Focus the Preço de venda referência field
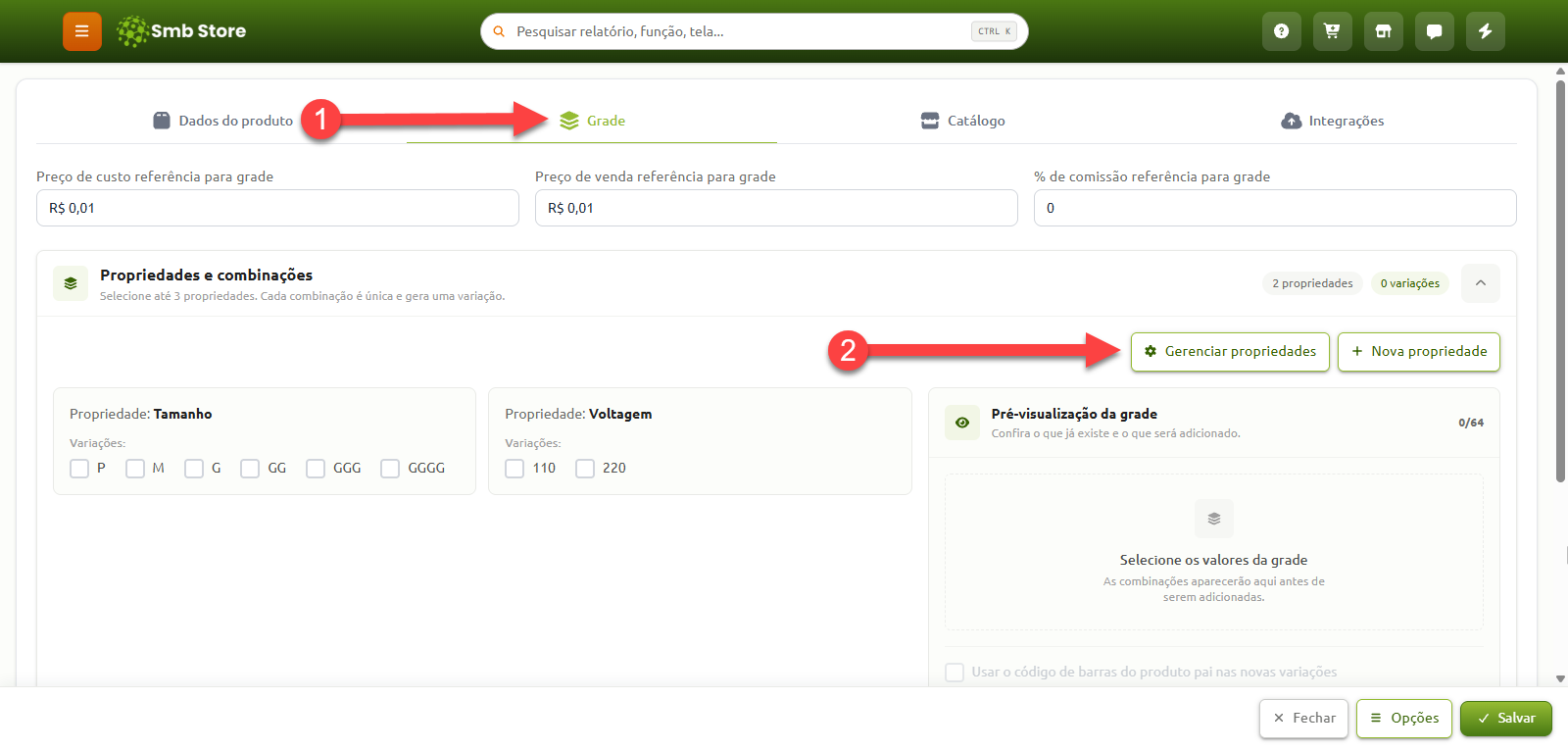Viewport: 1568px width, 750px height. (x=776, y=208)
